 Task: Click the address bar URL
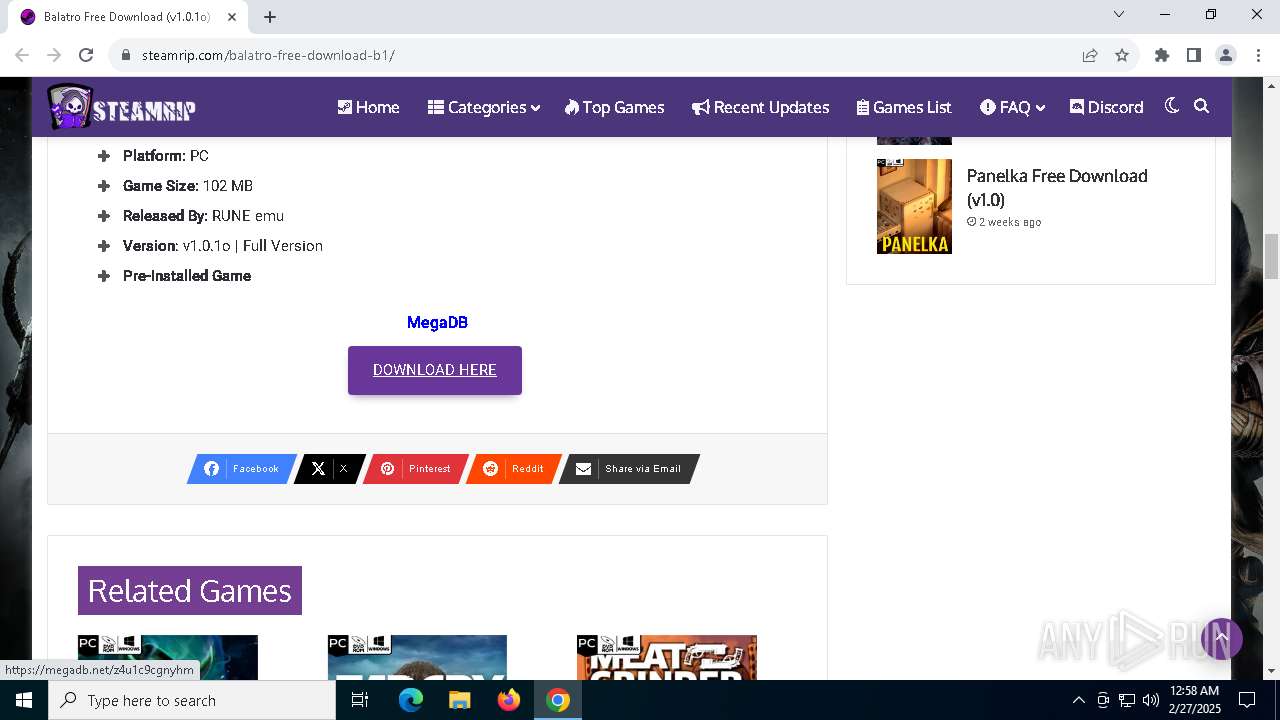pyautogui.click(x=268, y=55)
